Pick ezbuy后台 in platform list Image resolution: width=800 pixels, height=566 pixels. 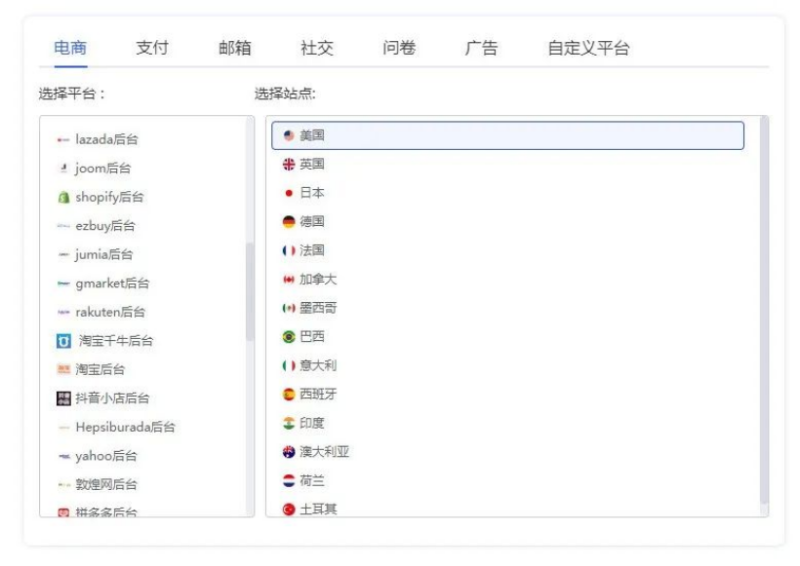coord(105,226)
